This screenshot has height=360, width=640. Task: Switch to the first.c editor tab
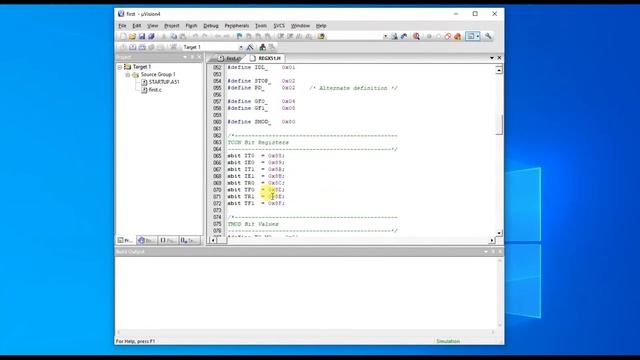point(230,58)
